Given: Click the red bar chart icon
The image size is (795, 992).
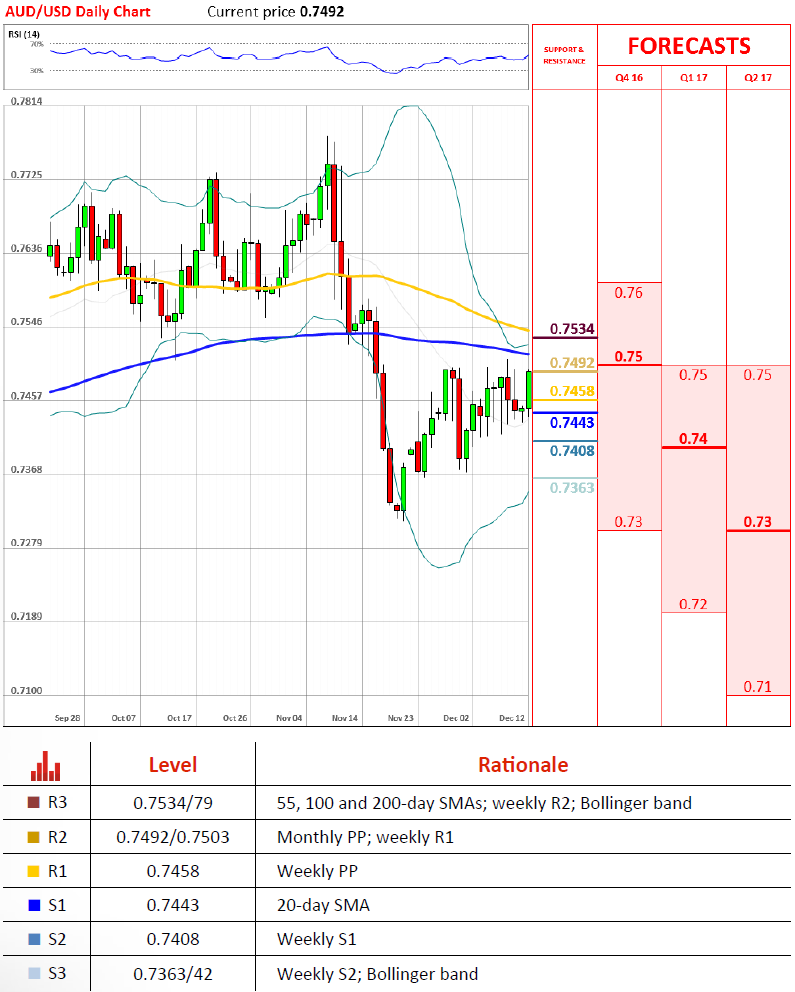Looking at the screenshot, I should coord(46,766).
